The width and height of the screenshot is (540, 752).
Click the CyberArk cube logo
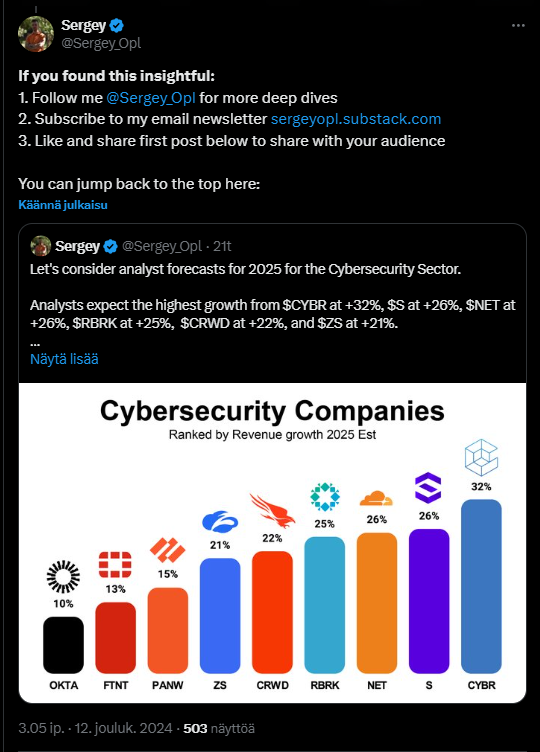coord(481,458)
